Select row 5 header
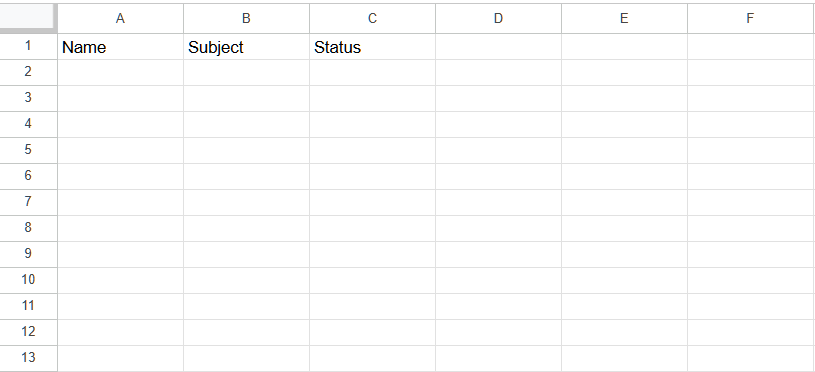This screenshot has width=815, height=372. pos(28,151)
